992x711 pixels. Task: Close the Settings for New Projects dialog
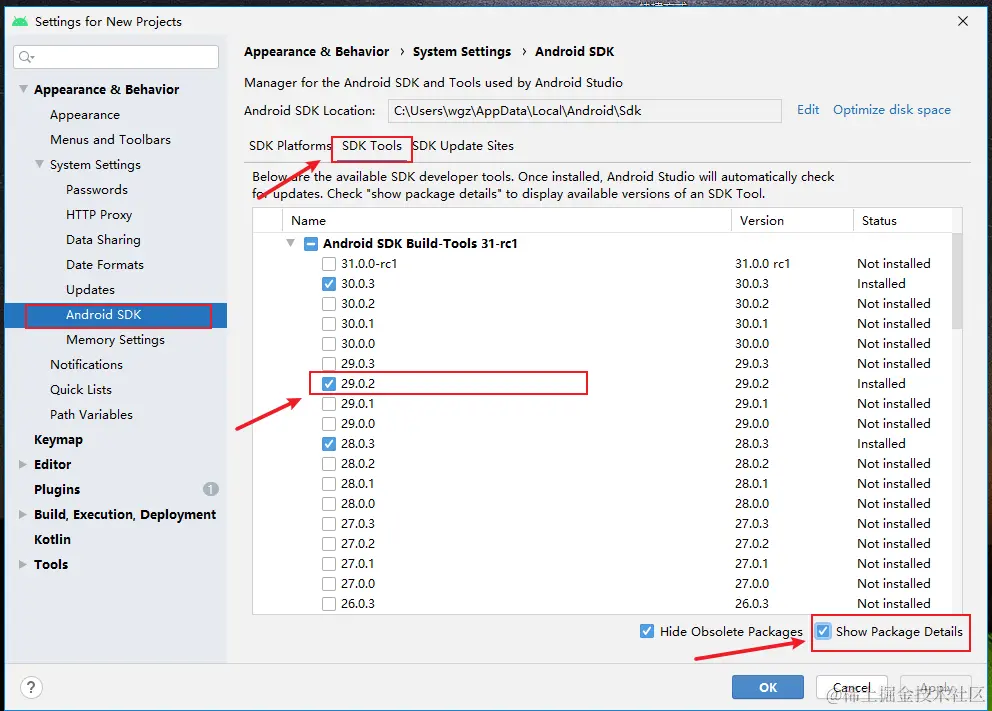click(x=963, y=21)
